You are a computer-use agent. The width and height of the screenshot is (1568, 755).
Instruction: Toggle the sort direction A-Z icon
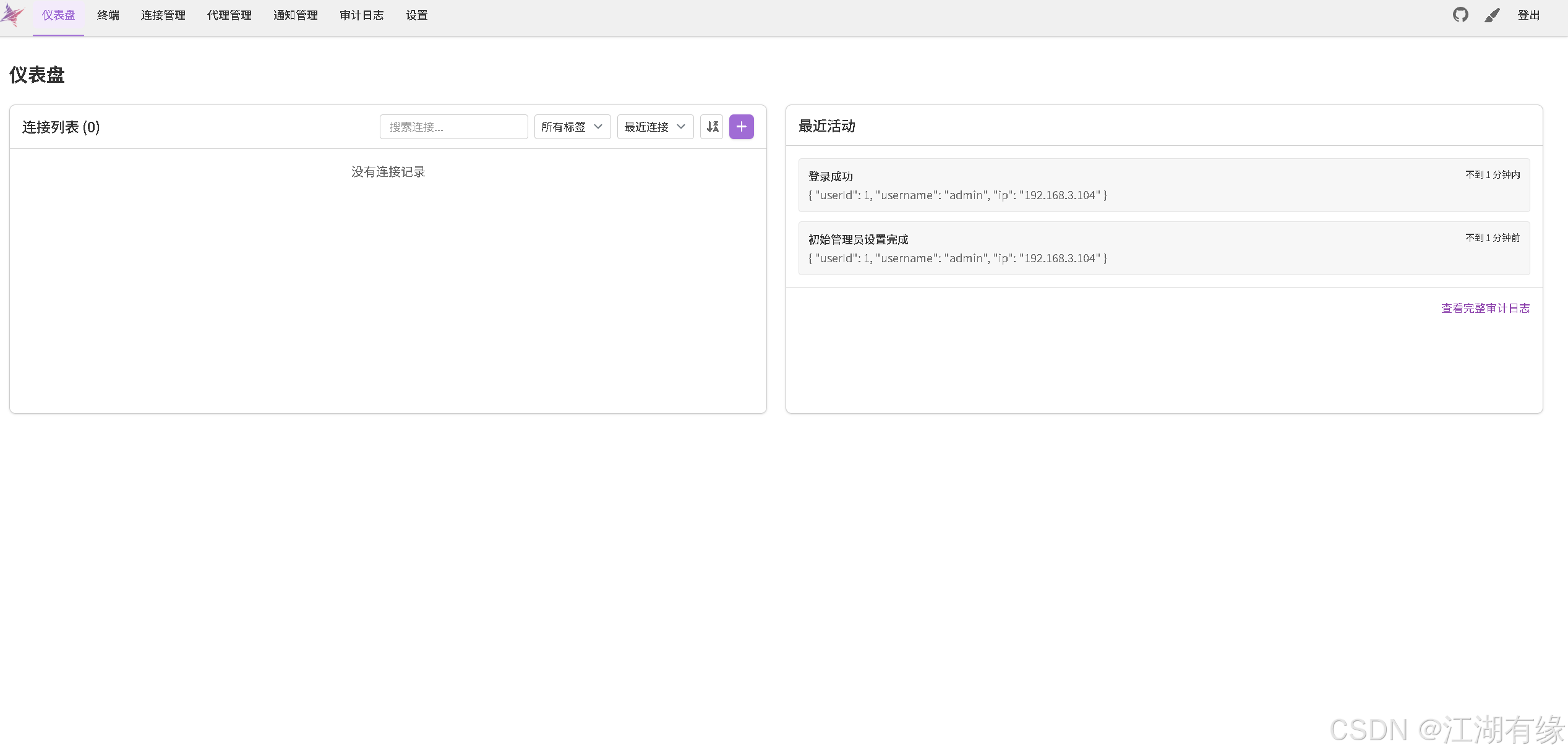(711, 127)
